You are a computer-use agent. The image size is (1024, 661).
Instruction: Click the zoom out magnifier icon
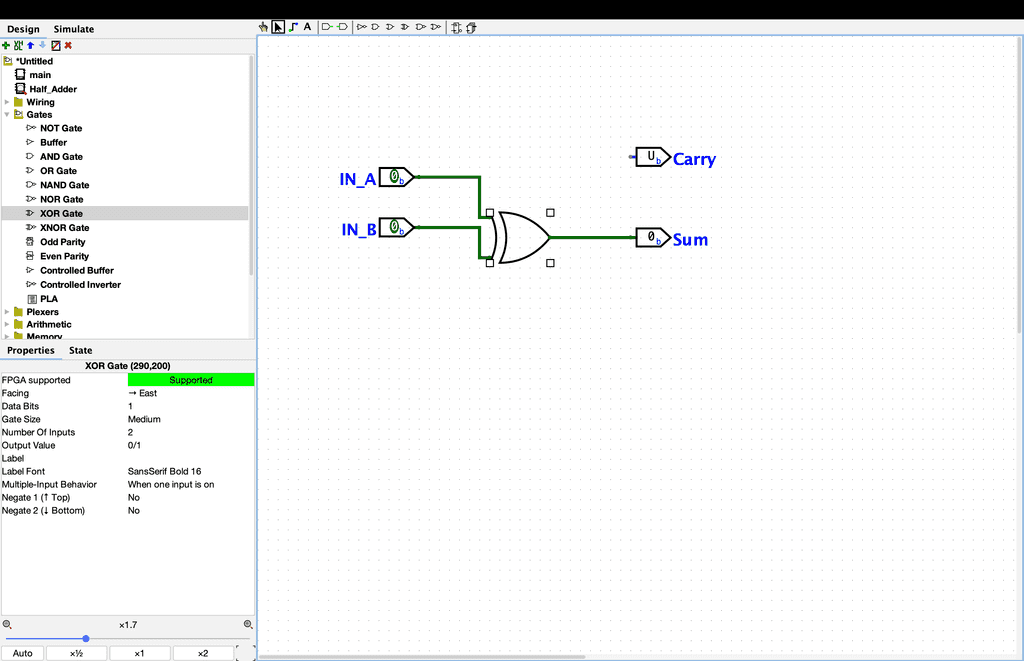pos(7,624)
